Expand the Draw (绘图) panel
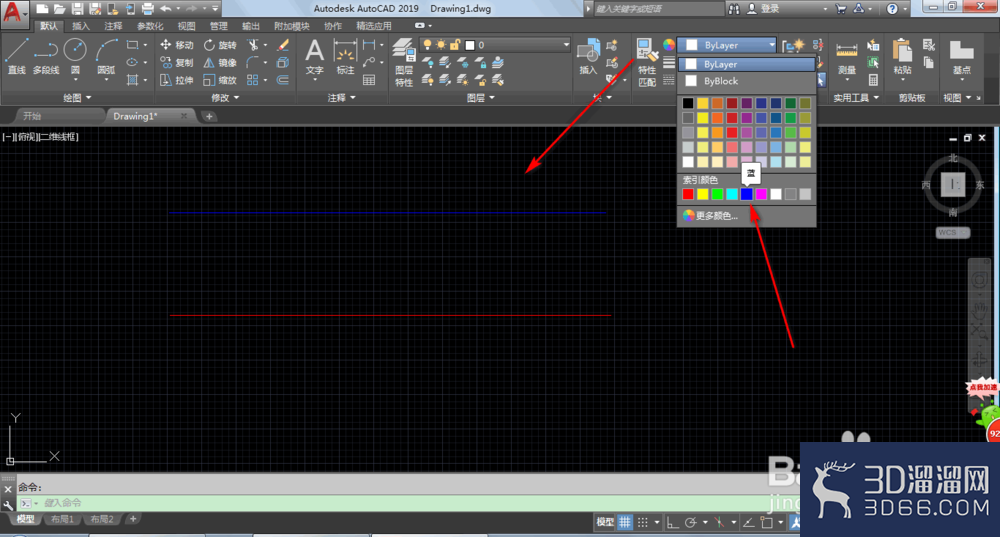The image size is (1000, 537). coord(77,98)
